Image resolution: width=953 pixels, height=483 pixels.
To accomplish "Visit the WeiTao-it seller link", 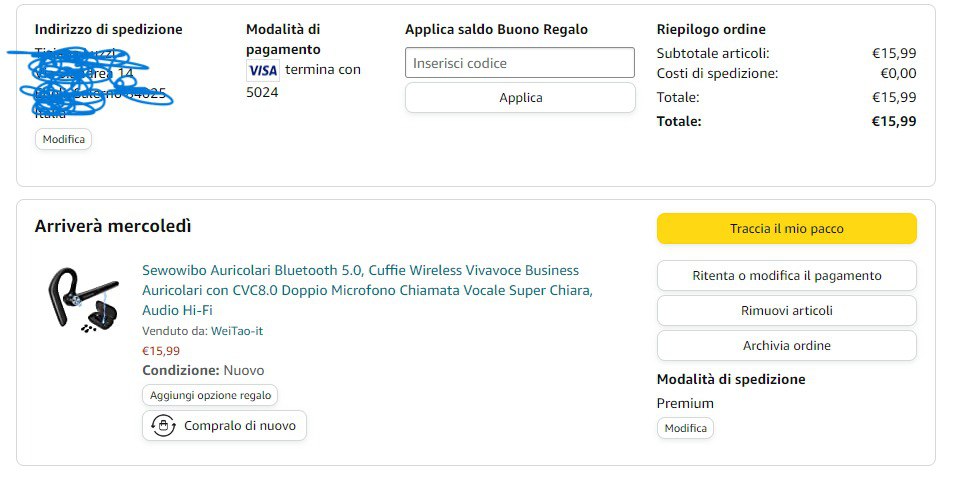I will (x=237, y=331).
